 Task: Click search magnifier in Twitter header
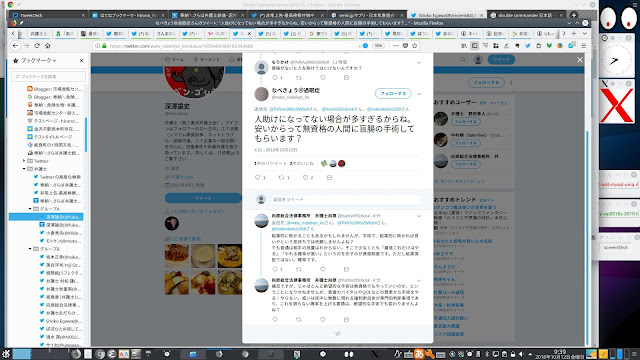pos(463,60)
